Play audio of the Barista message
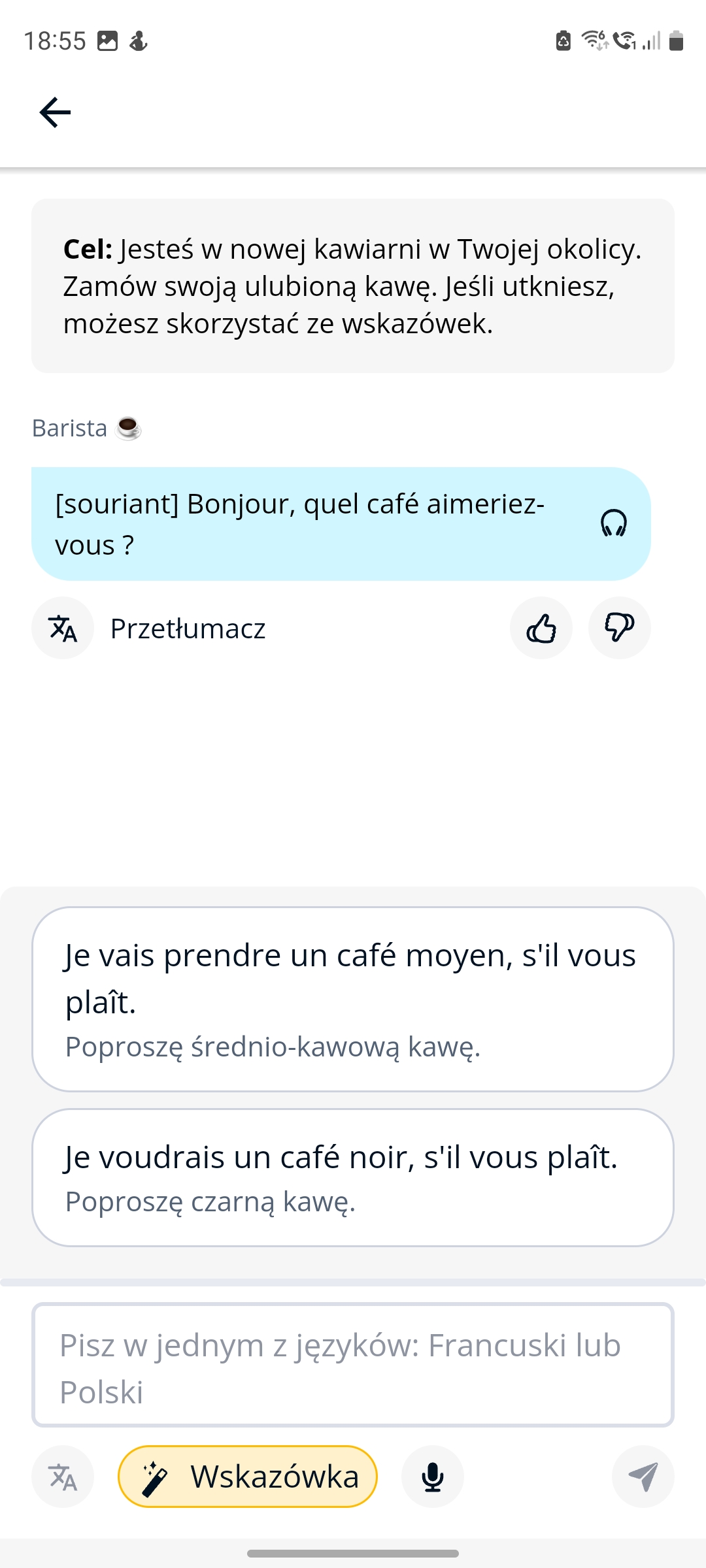Screen dimensions: 706x1568 pyautogui.click(x=613, y=524)
